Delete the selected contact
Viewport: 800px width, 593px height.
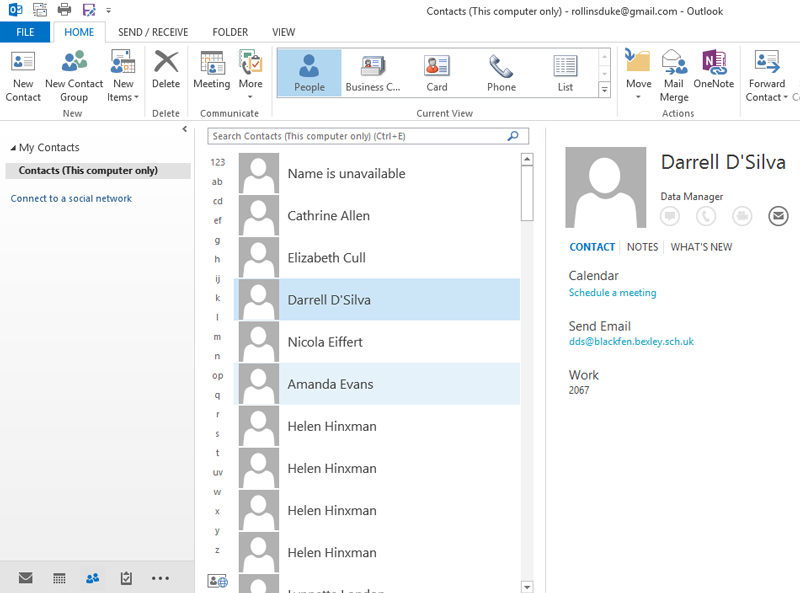coord(166,70)
